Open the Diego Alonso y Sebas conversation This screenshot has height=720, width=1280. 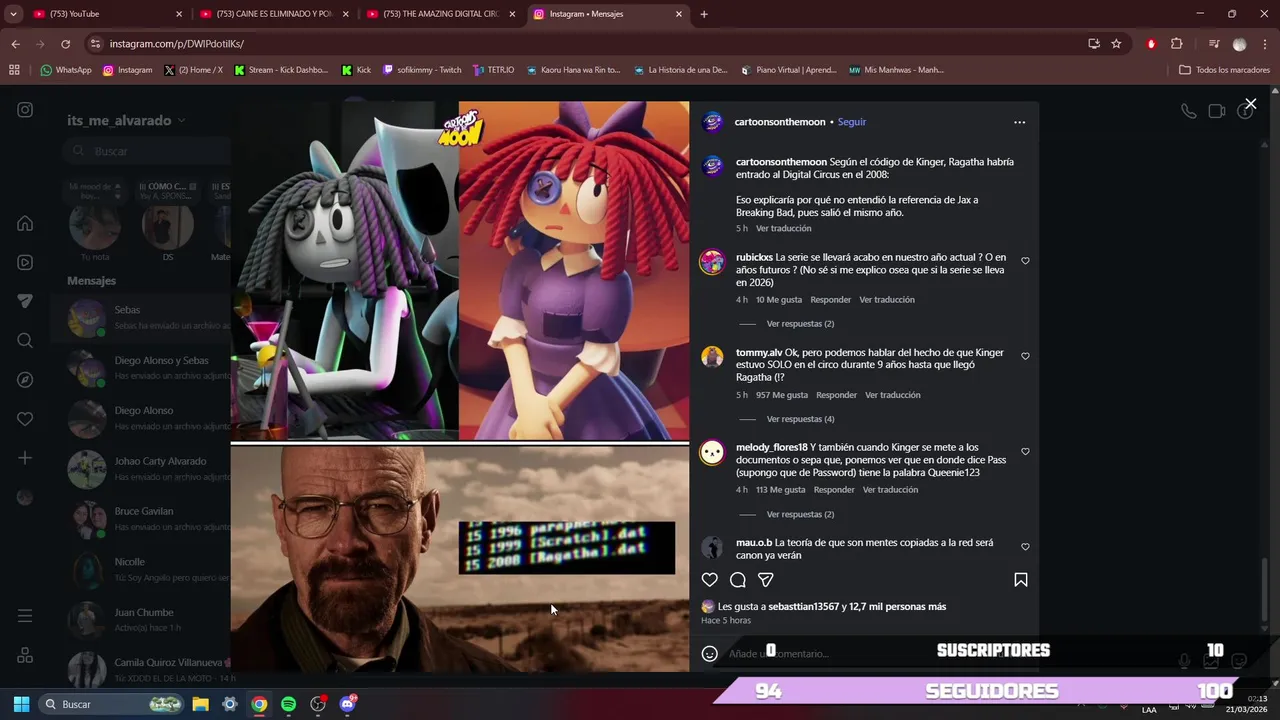click(140, 367)
